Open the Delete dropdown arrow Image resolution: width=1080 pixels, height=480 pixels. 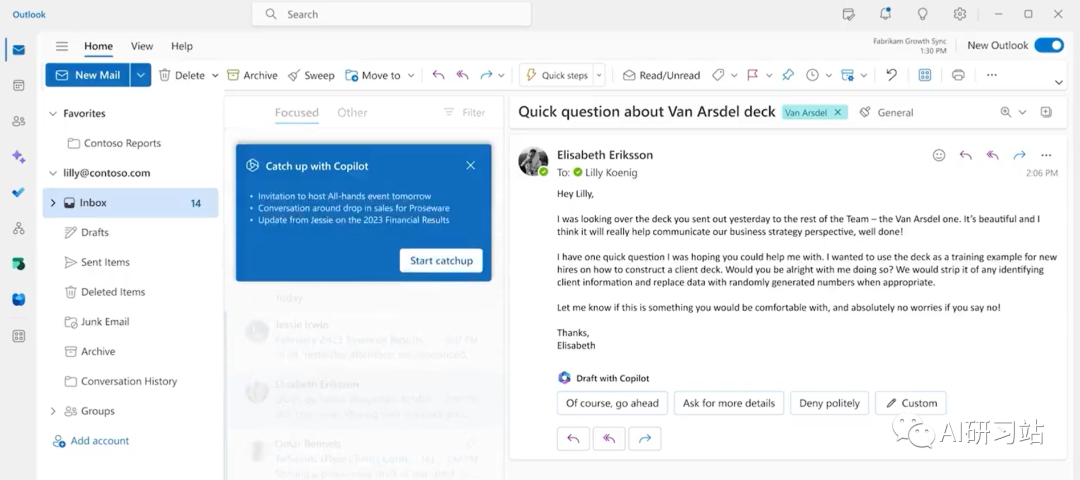click(x=215, y=75)
